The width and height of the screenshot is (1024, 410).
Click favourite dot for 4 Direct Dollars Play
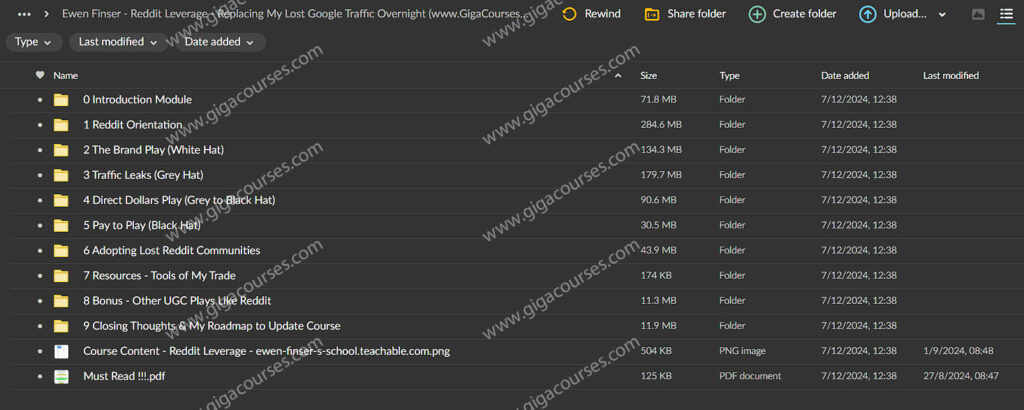pyautogui.click(x=40, y=201)
